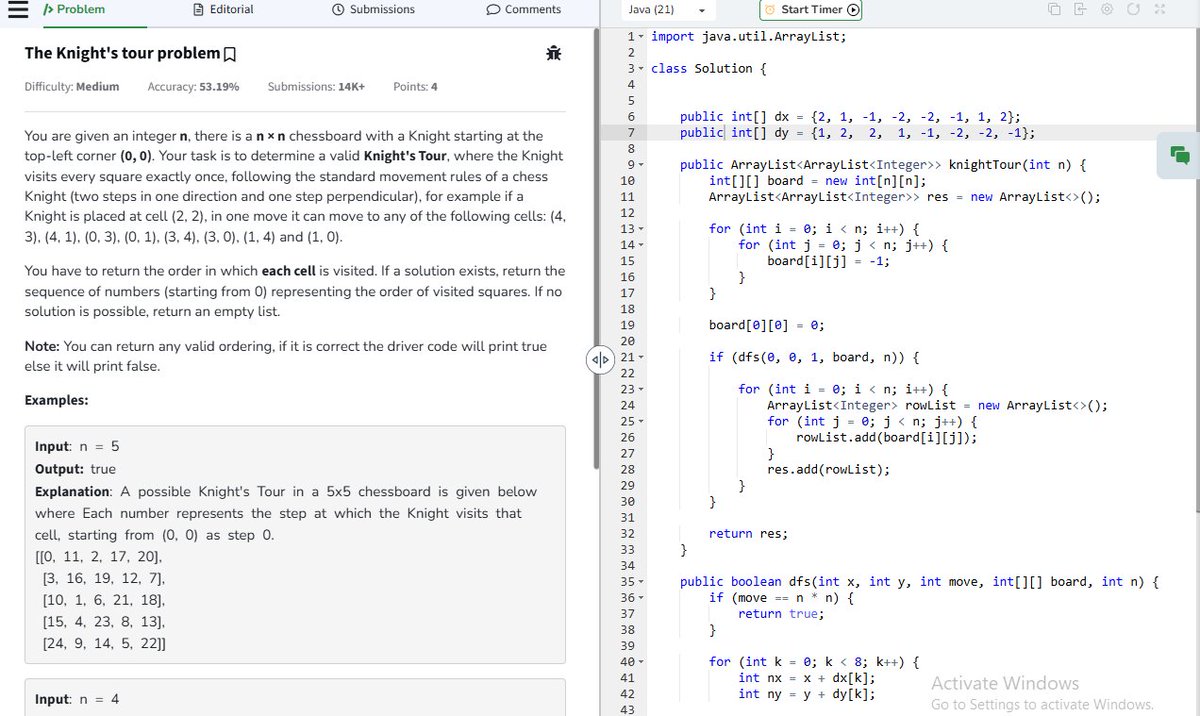Open the hamburger menu icon
The height and width of the screenshot is (716, 1200).
20,10
